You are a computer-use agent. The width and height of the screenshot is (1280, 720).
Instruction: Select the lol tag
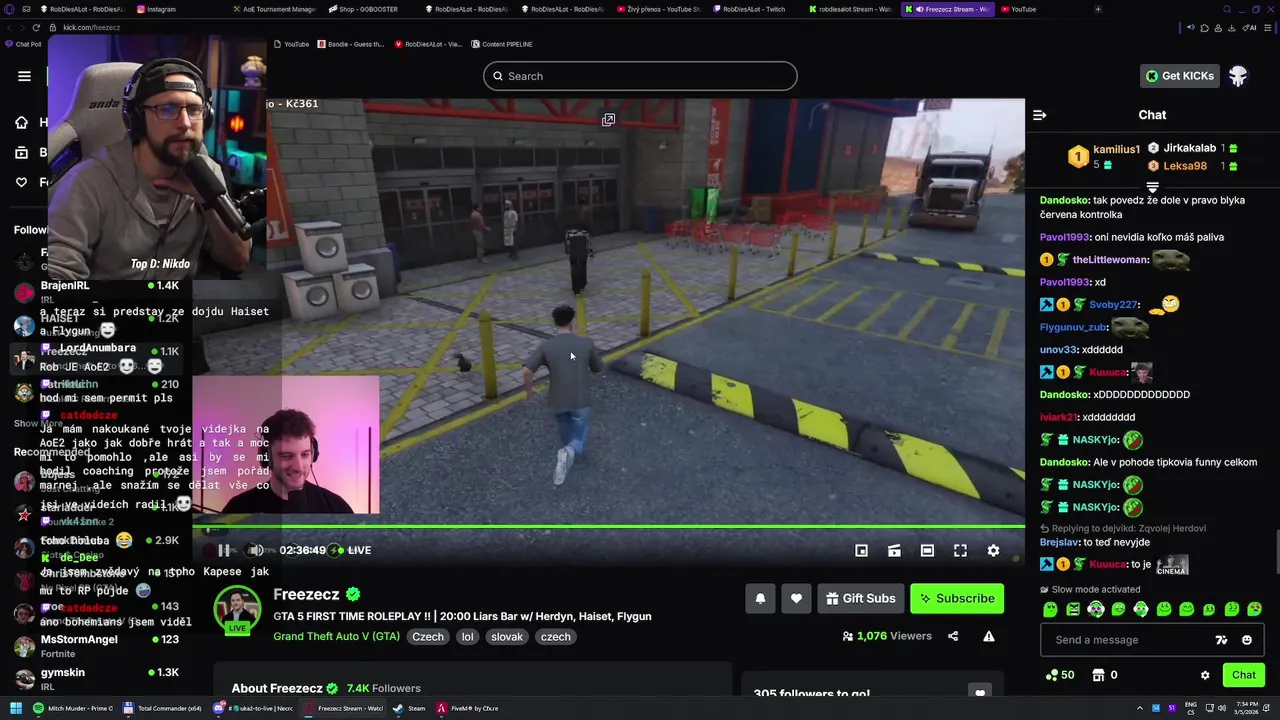(467, 636)
